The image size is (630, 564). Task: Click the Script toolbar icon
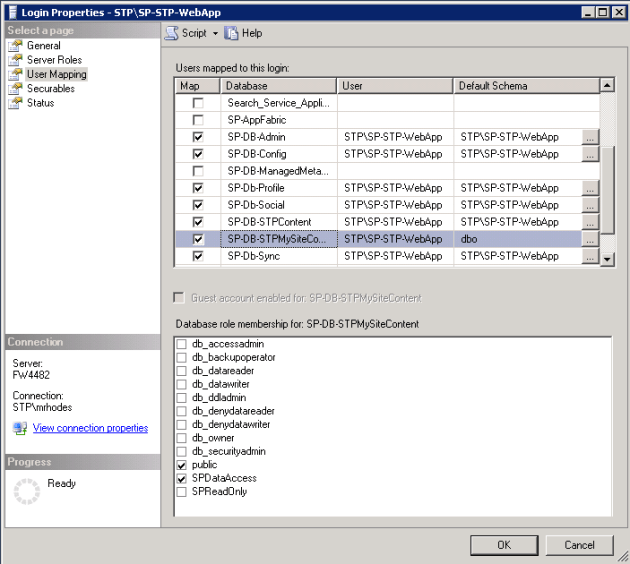[171, 33]
